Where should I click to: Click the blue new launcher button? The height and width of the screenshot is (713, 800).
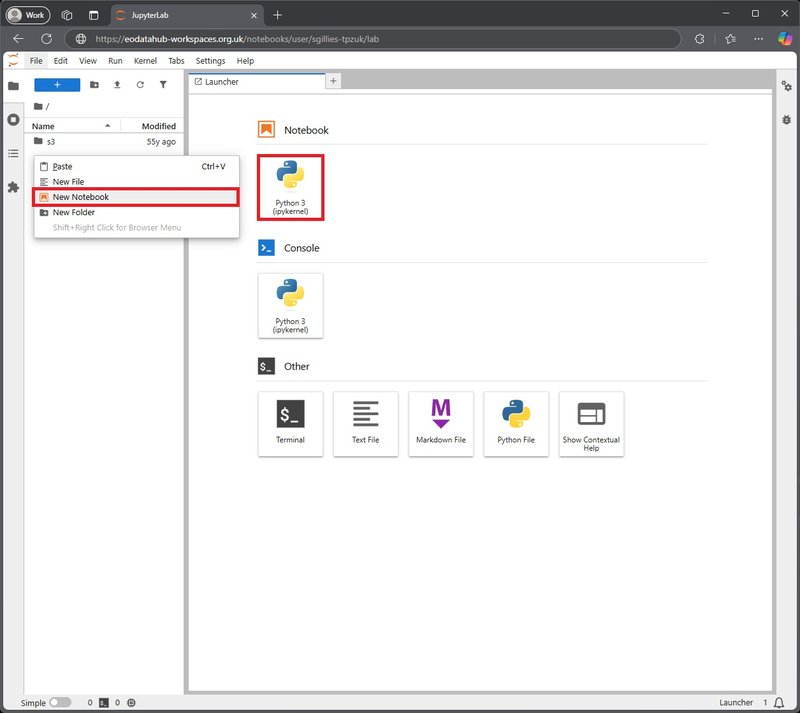57,85
